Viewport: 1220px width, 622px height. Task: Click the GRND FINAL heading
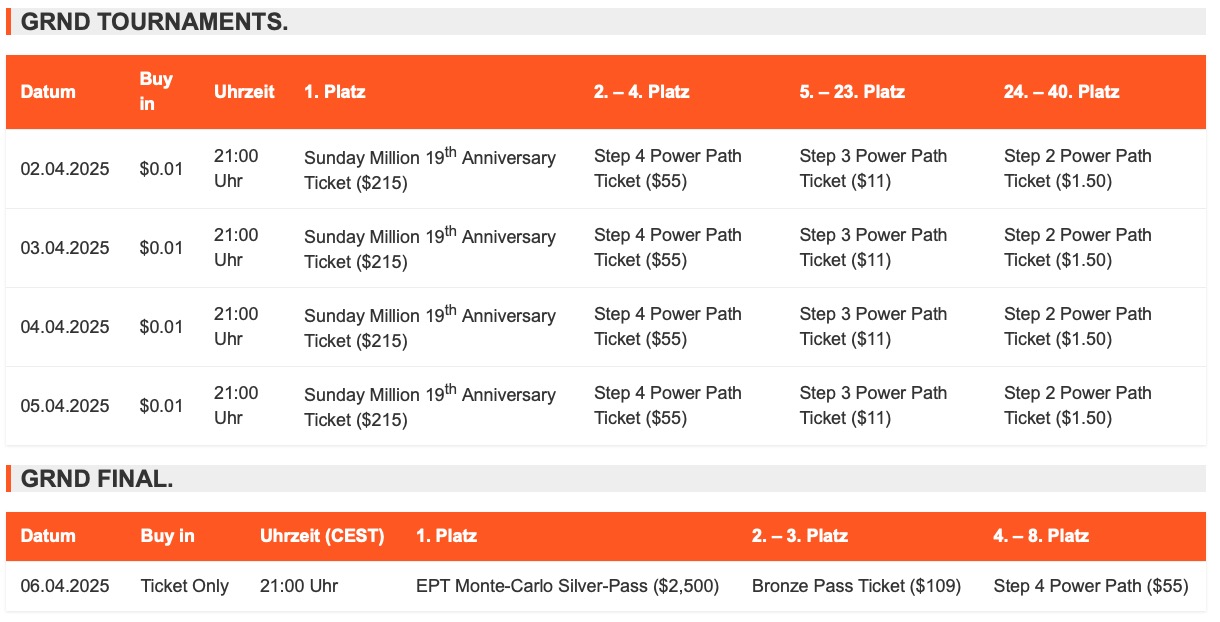[x=97, y=479]
